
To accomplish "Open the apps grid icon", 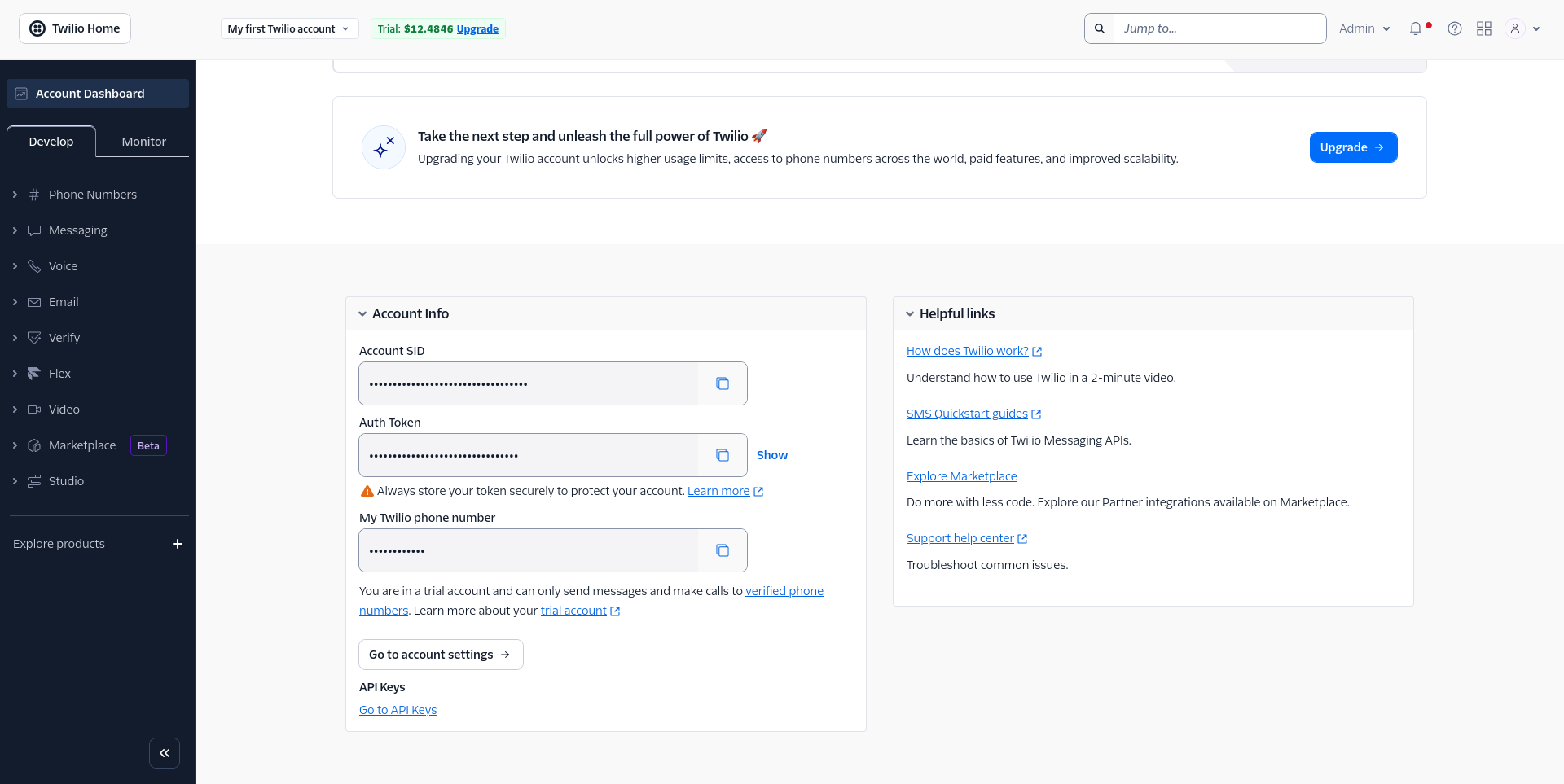I will pyautogui.click(x=1483, y=28).
